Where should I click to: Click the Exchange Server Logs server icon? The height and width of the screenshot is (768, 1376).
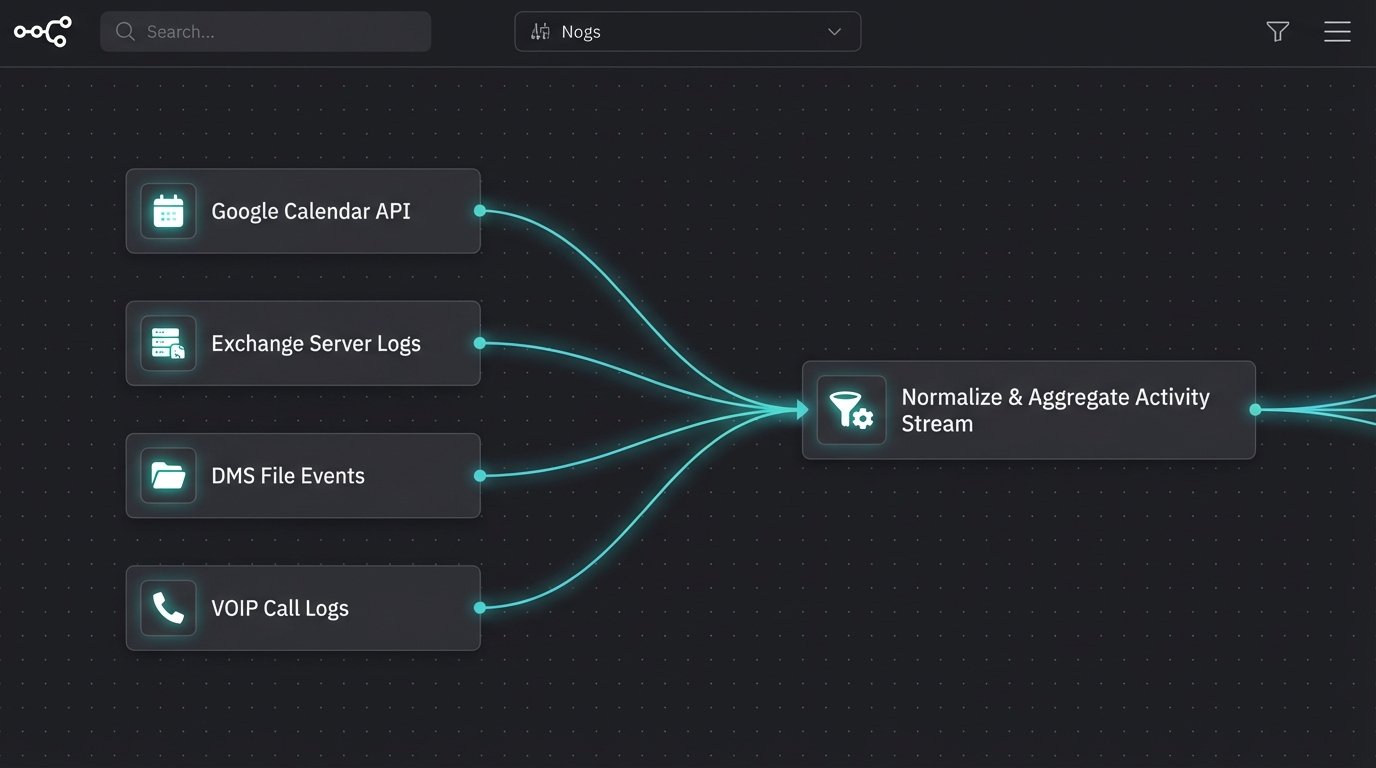[168, 343]
